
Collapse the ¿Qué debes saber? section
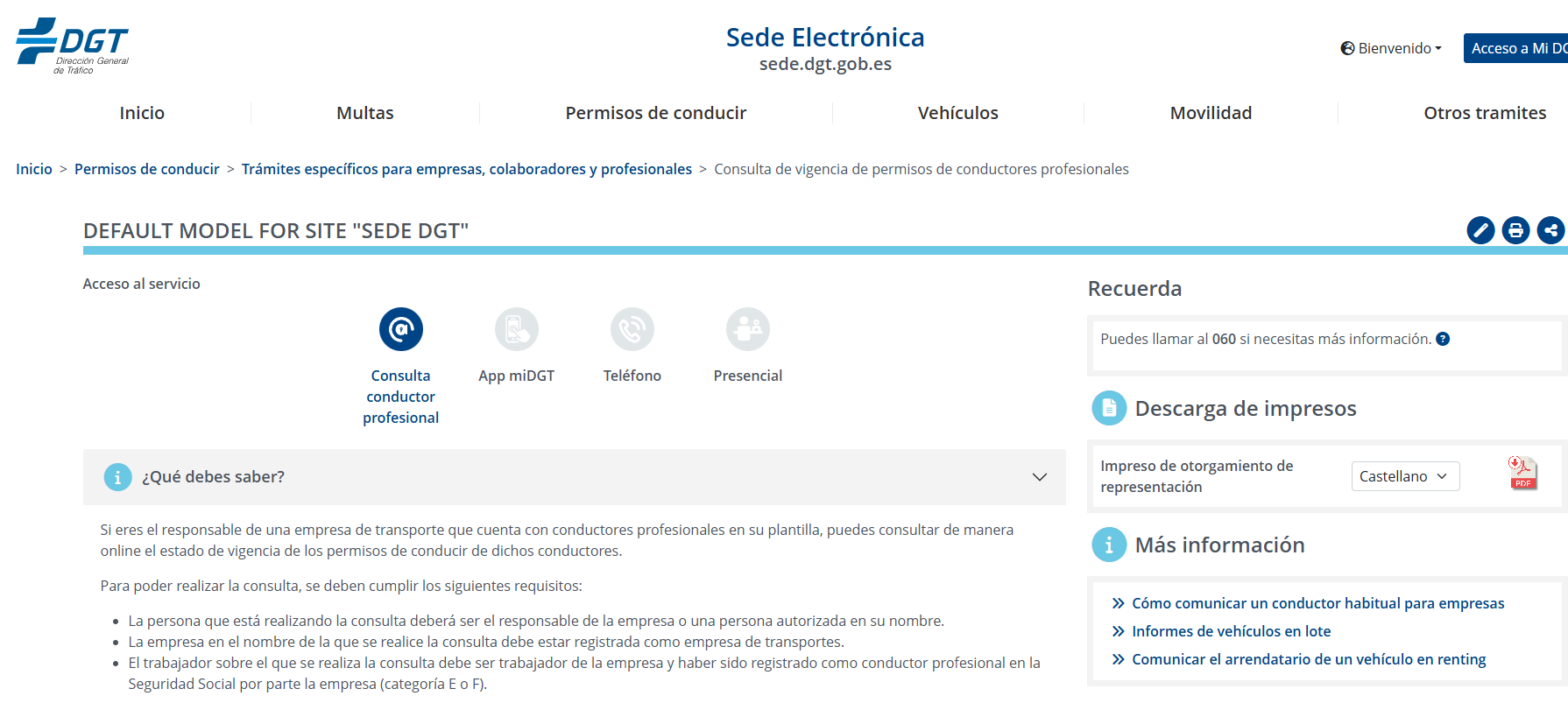(1039, 477)
